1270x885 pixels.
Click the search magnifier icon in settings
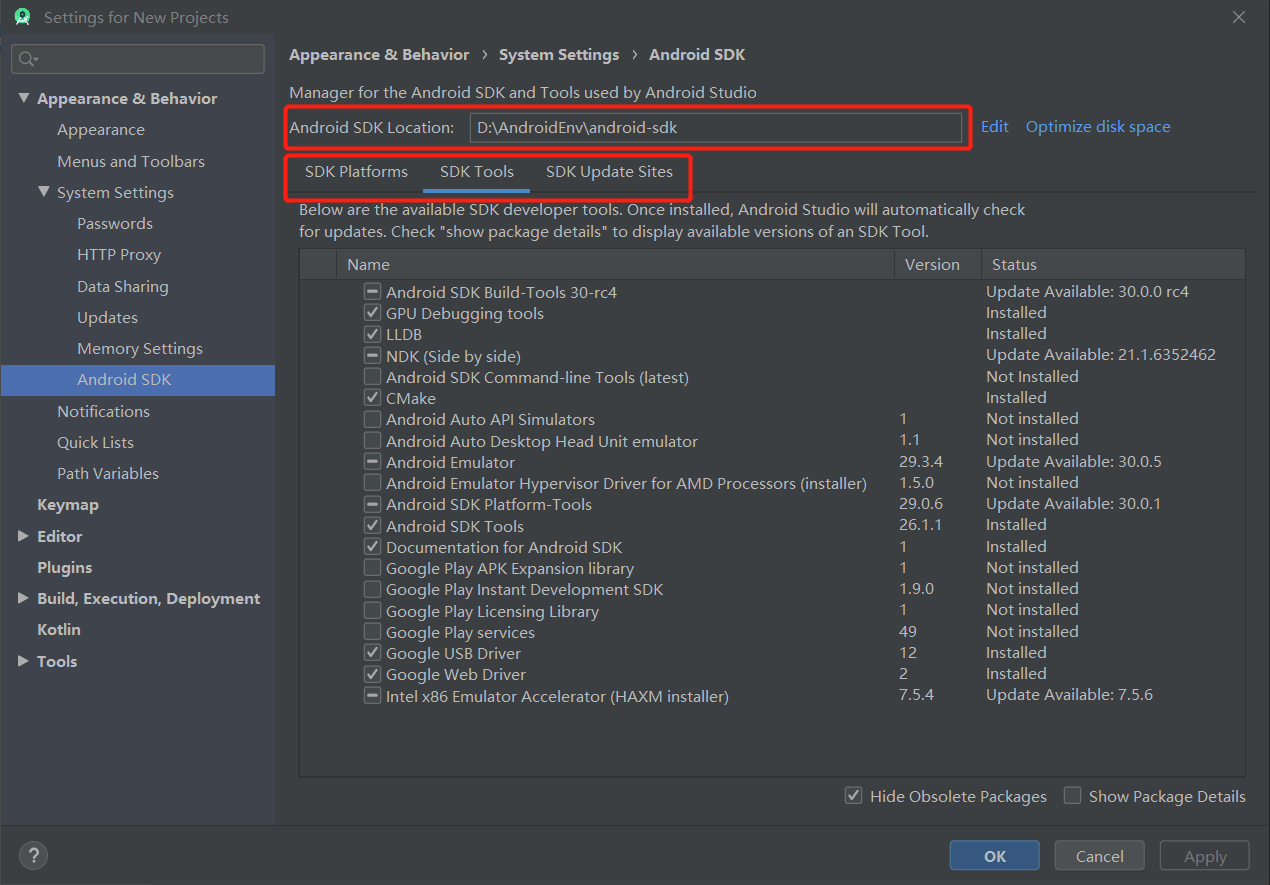[27, 59]
